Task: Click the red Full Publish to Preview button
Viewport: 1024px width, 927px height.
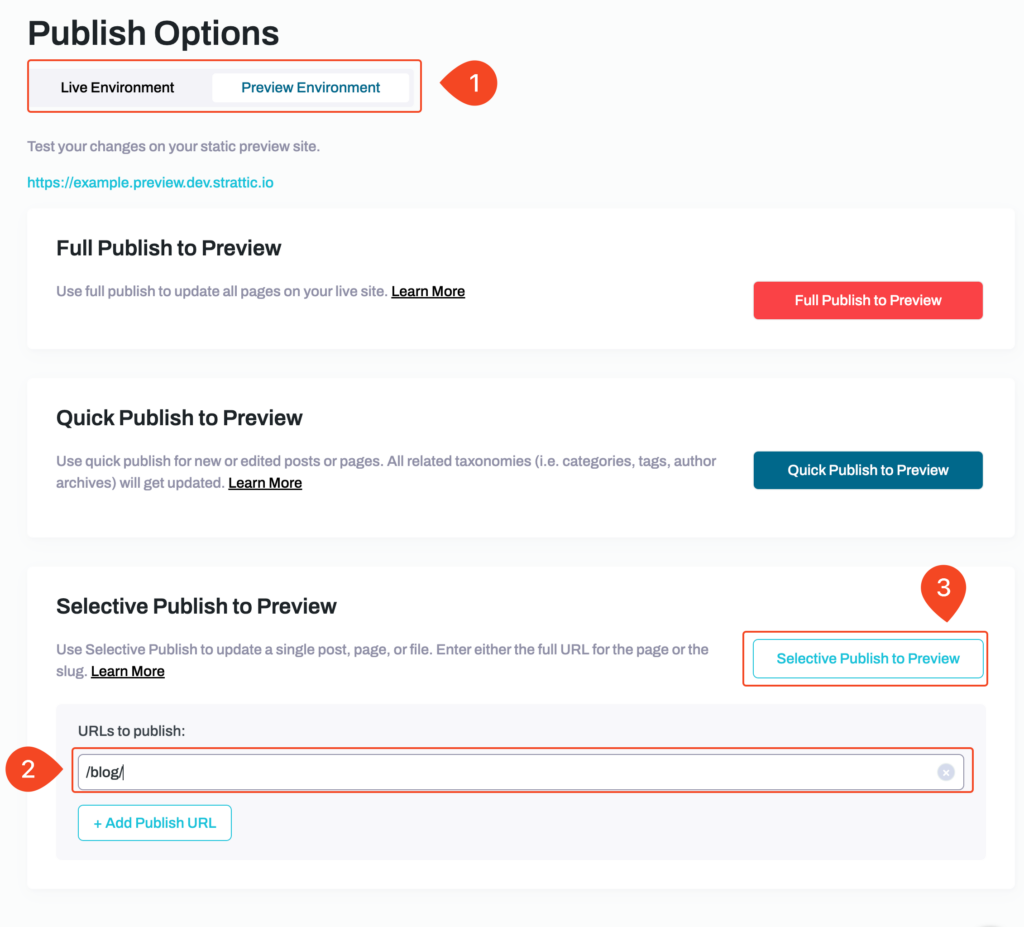Action: pos(868,301)
